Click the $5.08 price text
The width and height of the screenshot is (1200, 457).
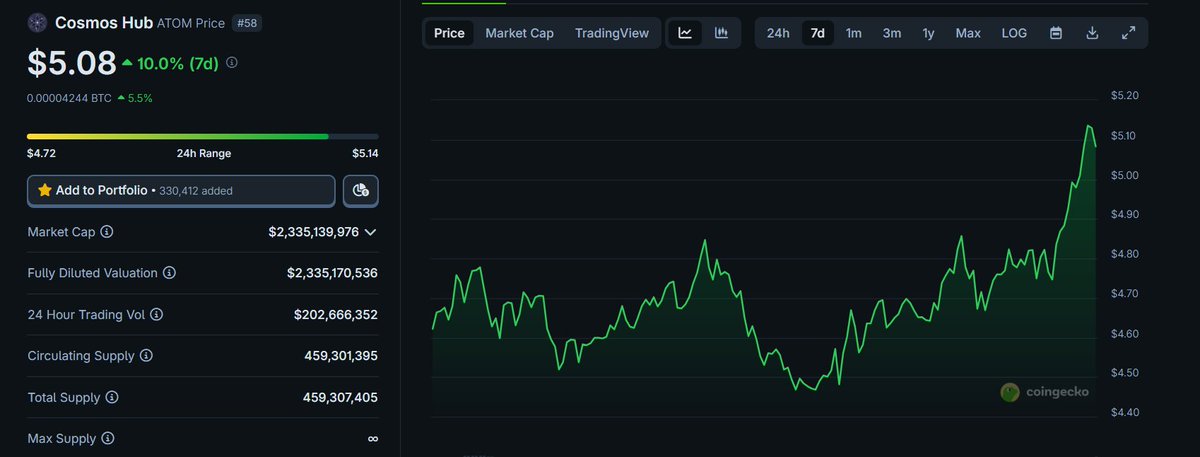tap(72, 63)
